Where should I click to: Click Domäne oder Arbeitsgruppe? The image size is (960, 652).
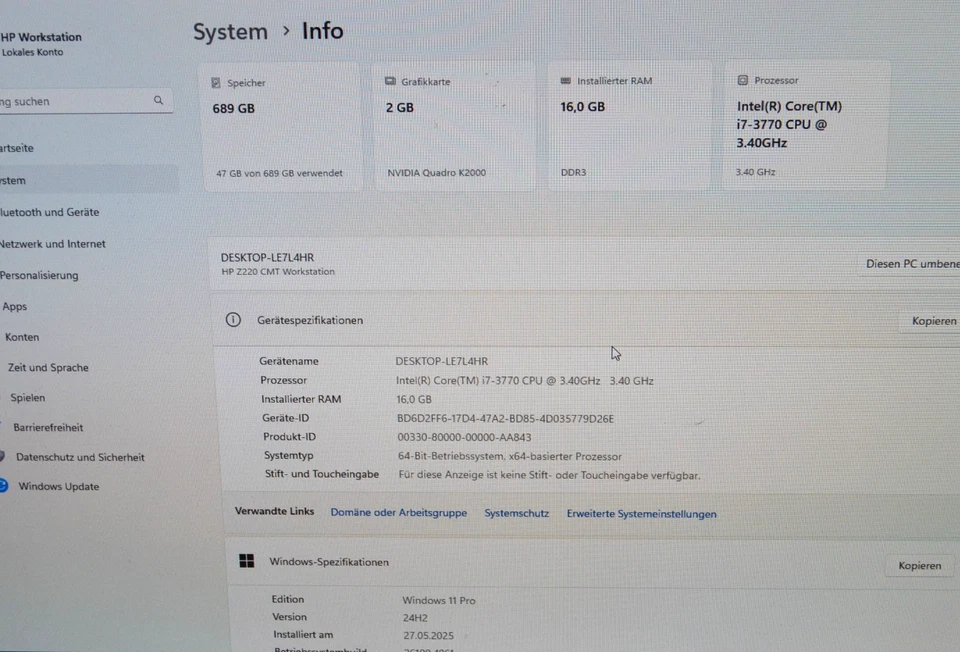tap(398, 511)
